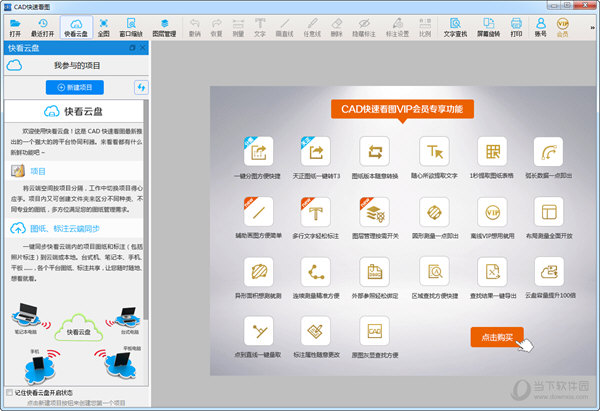The image size is (600, 411).
Task: Click the 删除 eraser tool icon
Action: click(x=336, y=28)
